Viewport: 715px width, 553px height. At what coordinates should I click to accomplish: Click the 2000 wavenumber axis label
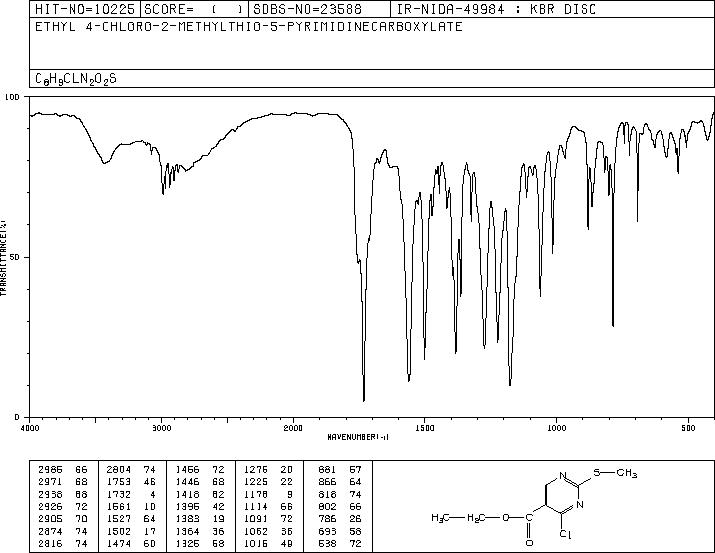click(293, 428)
